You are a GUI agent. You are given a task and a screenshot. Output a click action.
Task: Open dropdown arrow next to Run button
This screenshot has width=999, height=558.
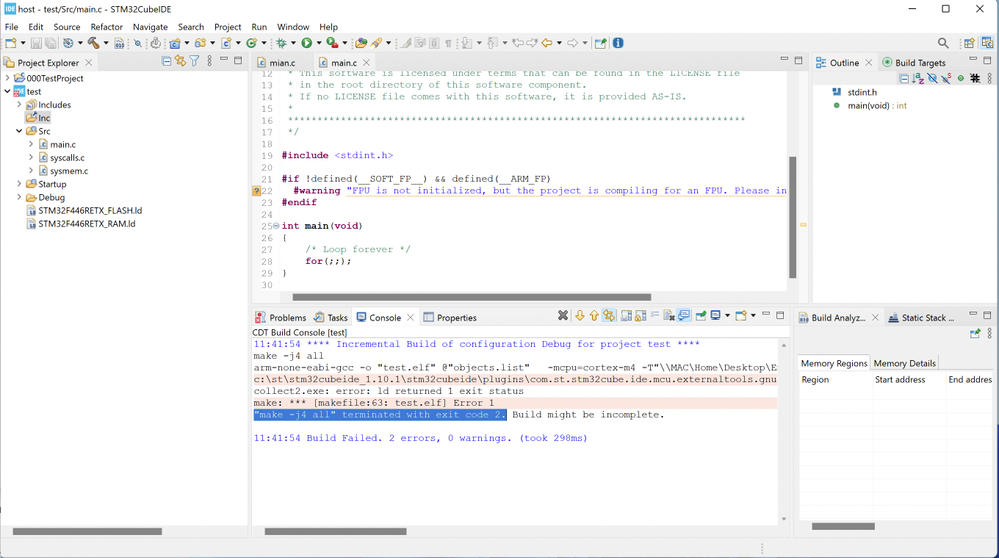(x=319, y=43)
